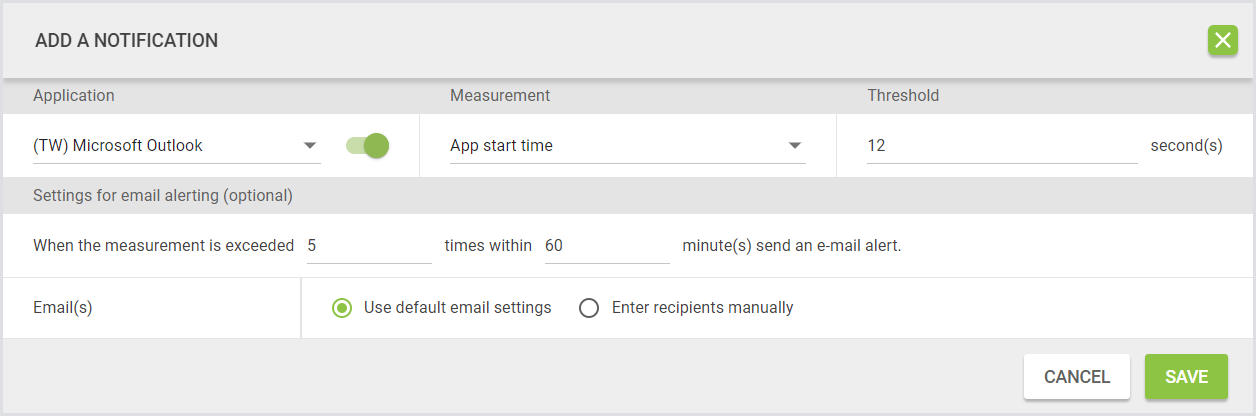The height and width of the screenshot is (416, 1256).
Task: Toggle the green switch next to Application
Action: coord(367,146)
